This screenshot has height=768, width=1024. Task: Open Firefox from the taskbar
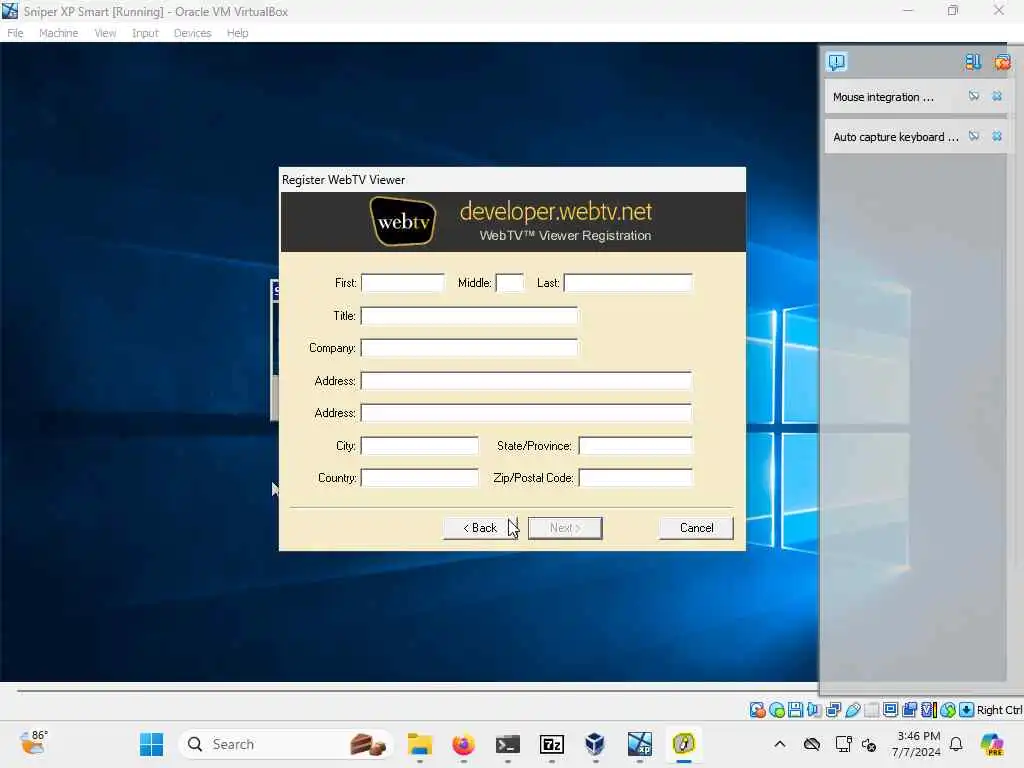[464, 744]
